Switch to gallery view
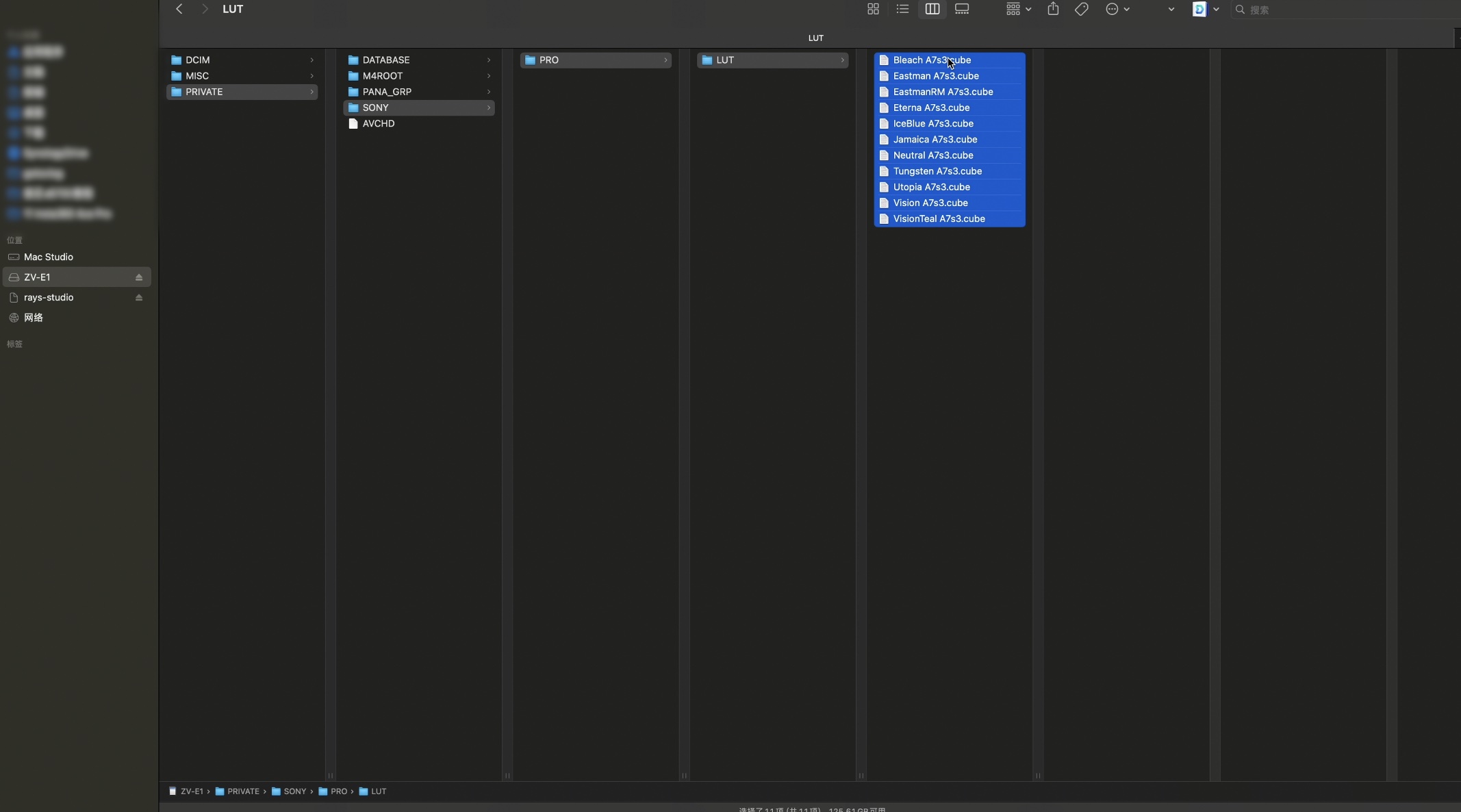The image size is (1461, 812). (x=962, y=9)
